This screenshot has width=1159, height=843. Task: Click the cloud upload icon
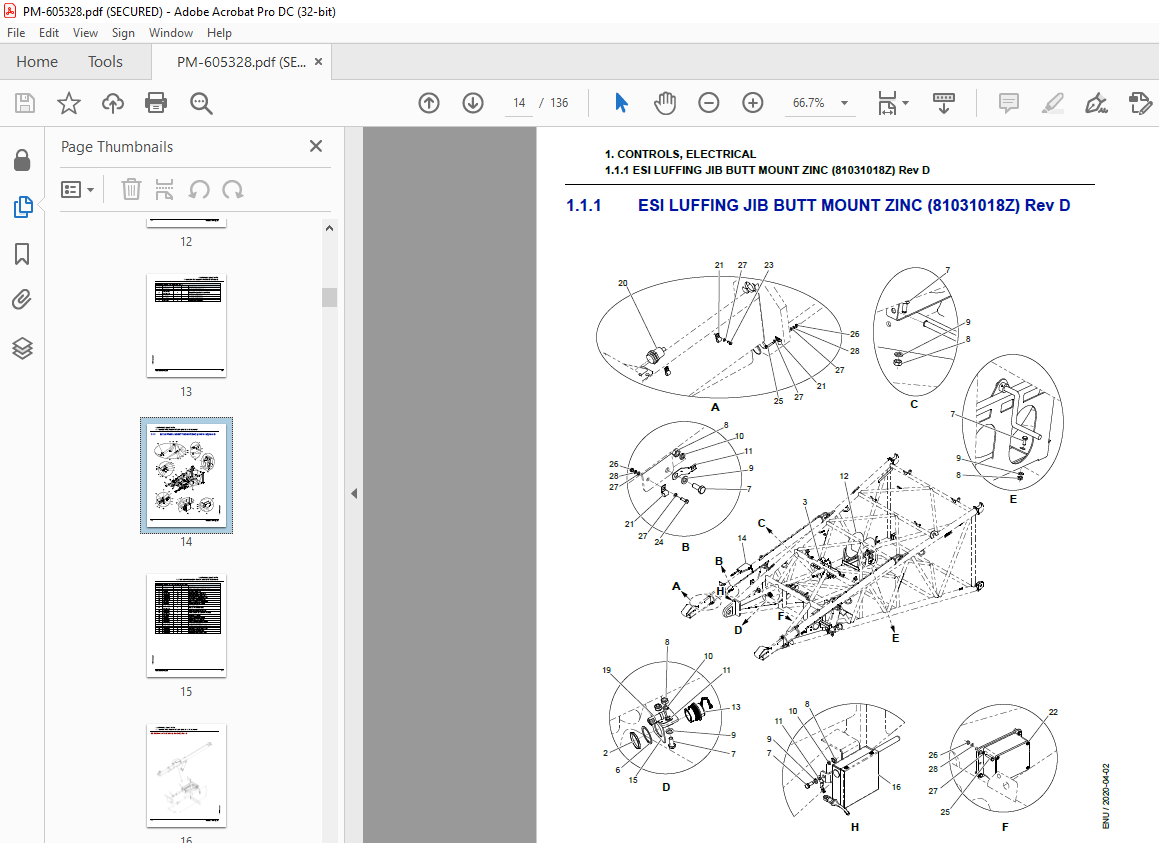112,103
